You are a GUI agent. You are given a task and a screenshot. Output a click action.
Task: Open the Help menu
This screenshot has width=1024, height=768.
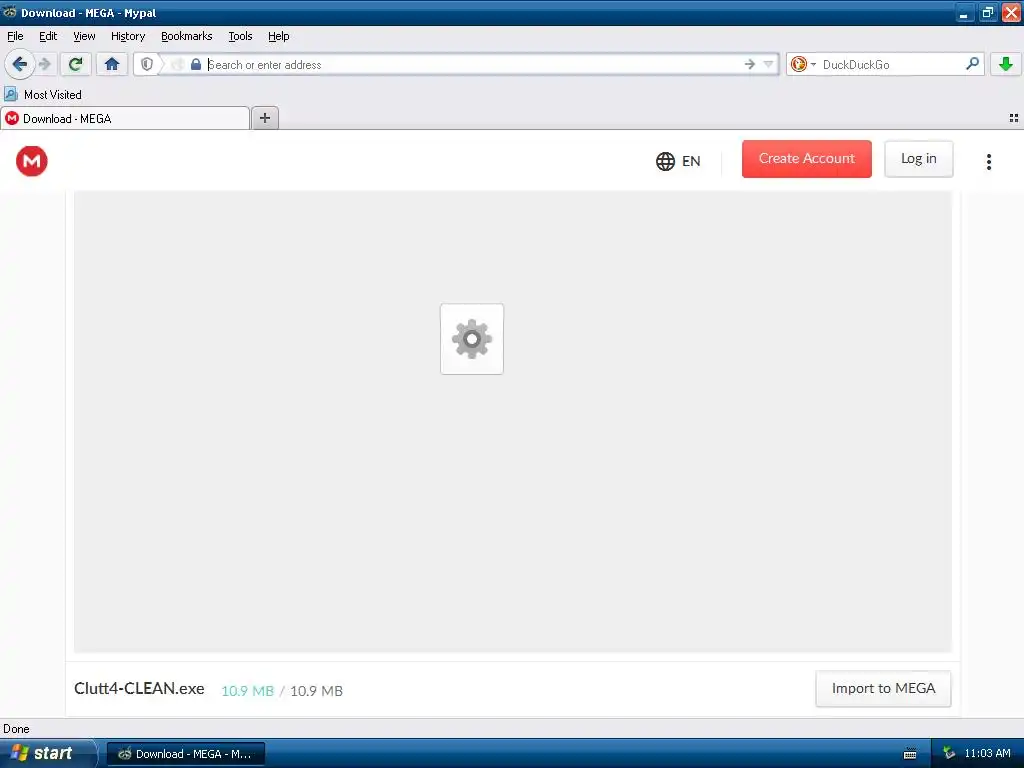[x=279, y=36]
